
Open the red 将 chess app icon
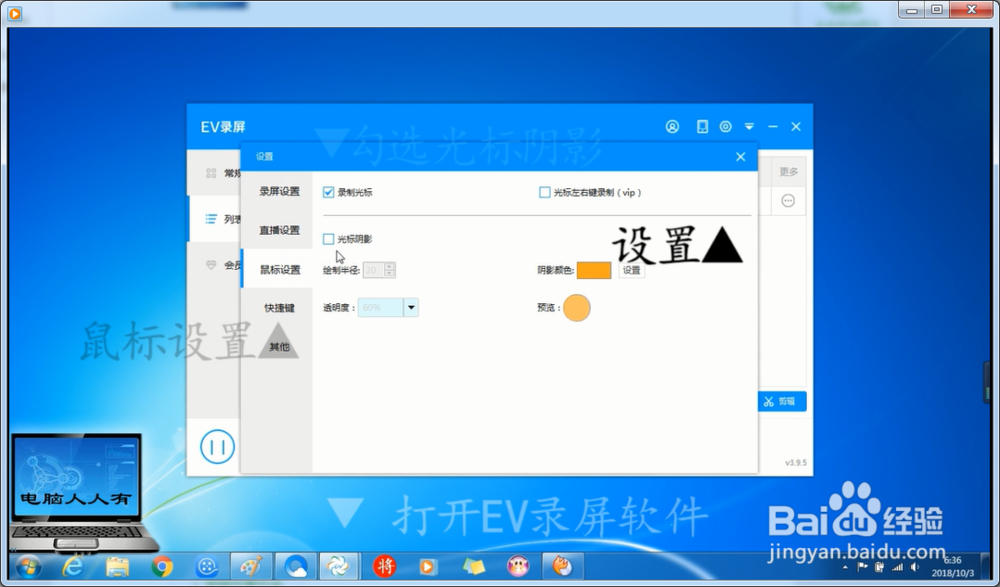tap(385, 567)
